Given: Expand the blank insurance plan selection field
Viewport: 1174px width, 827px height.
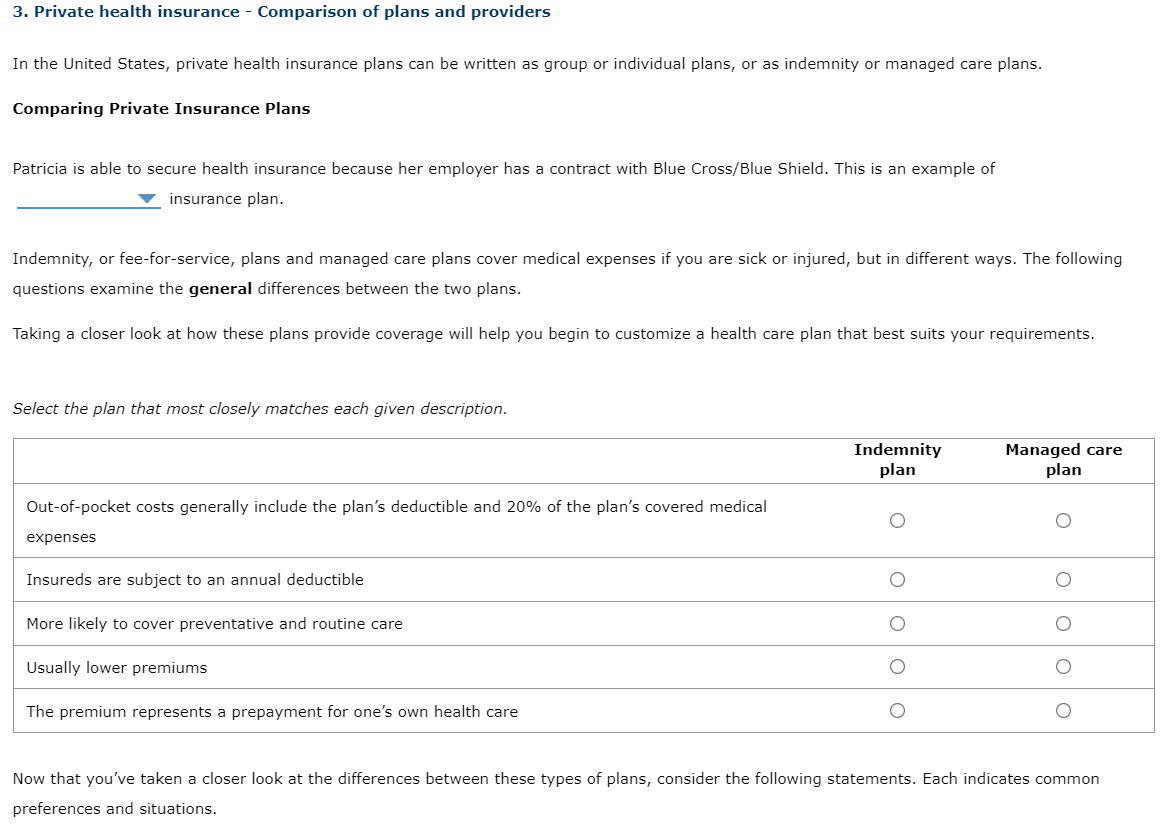Looking at the screenshot, I should pos(88,199).
